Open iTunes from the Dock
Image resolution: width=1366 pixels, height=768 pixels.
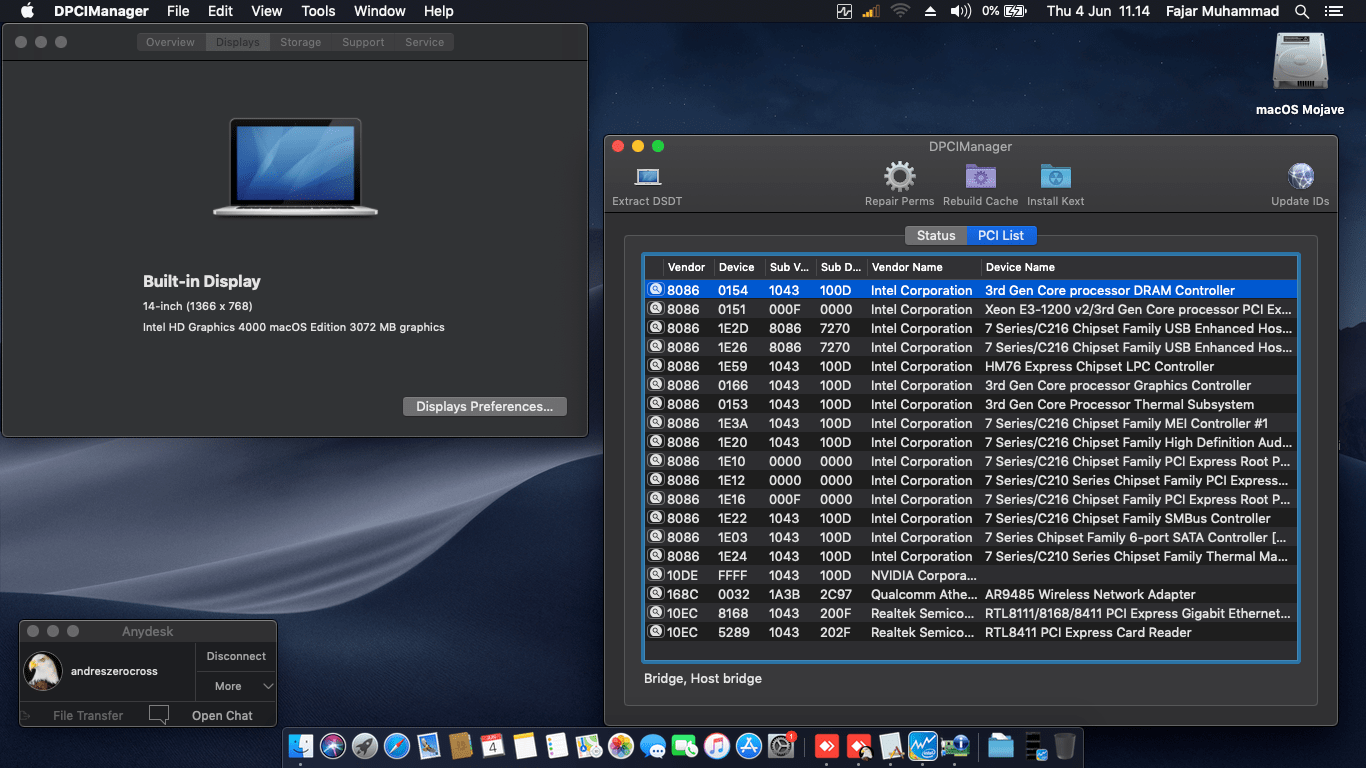coord(717,745)
